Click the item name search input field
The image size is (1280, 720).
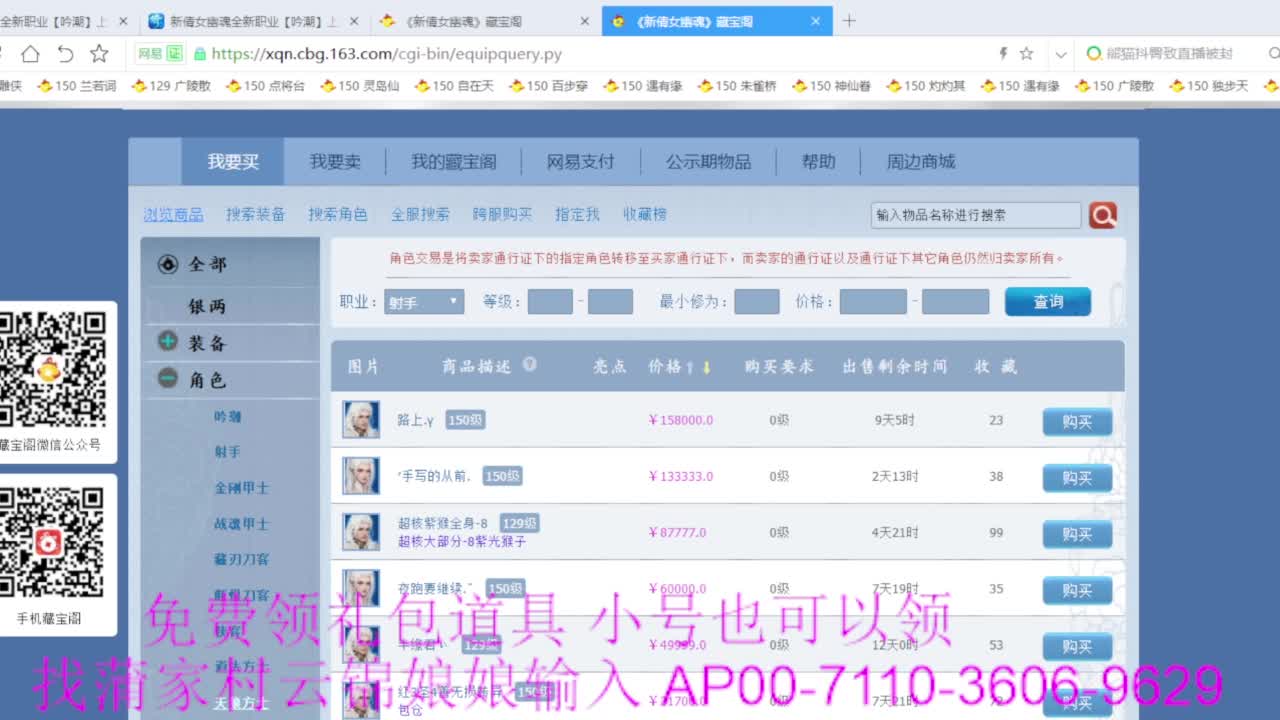(975, 214)
